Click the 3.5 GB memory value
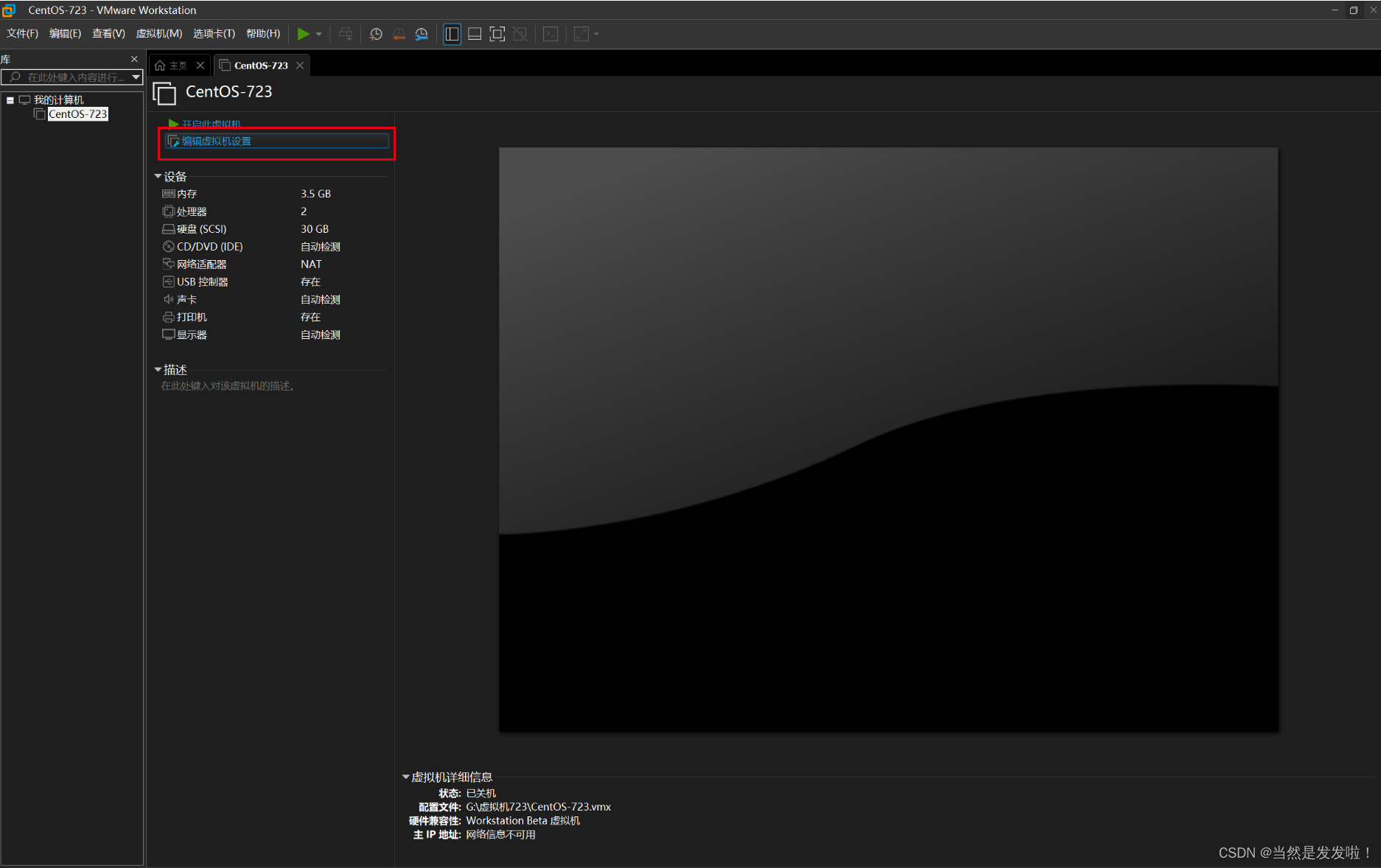The width and height of the screenshot is (1381, 868). click(315, 194)
